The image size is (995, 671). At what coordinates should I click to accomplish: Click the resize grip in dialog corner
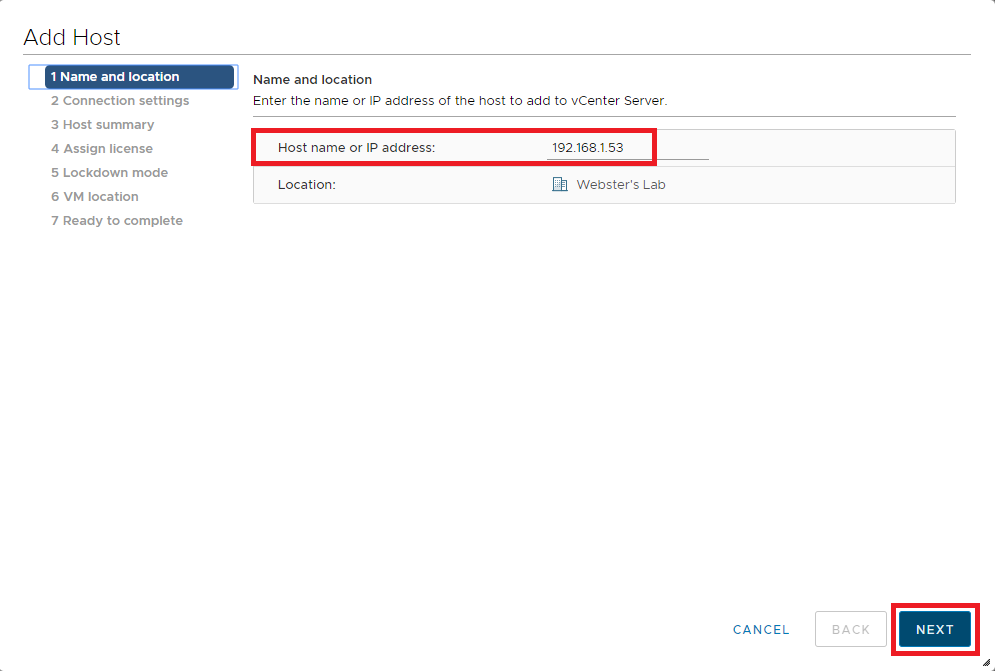coord(986,662)
